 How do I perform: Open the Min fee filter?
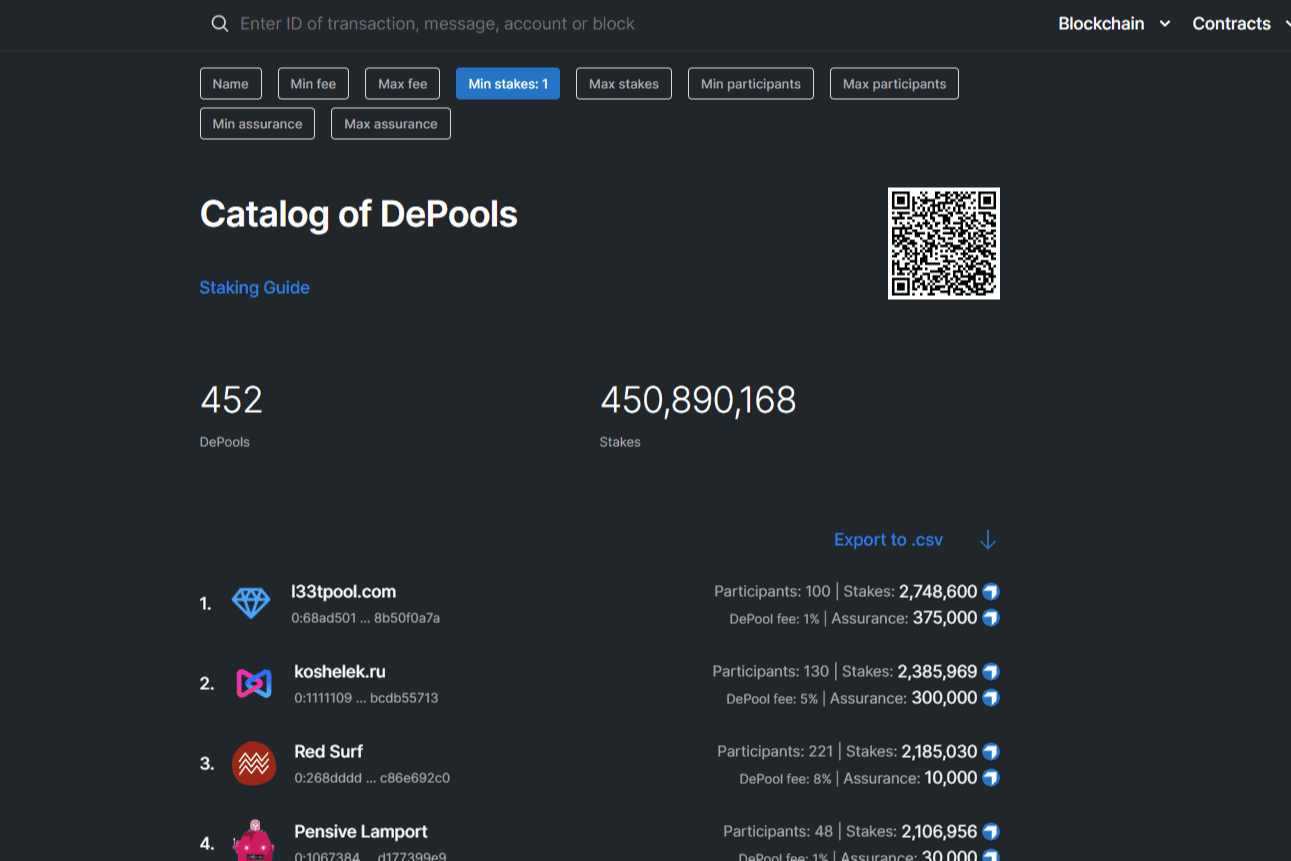point(313,83)
